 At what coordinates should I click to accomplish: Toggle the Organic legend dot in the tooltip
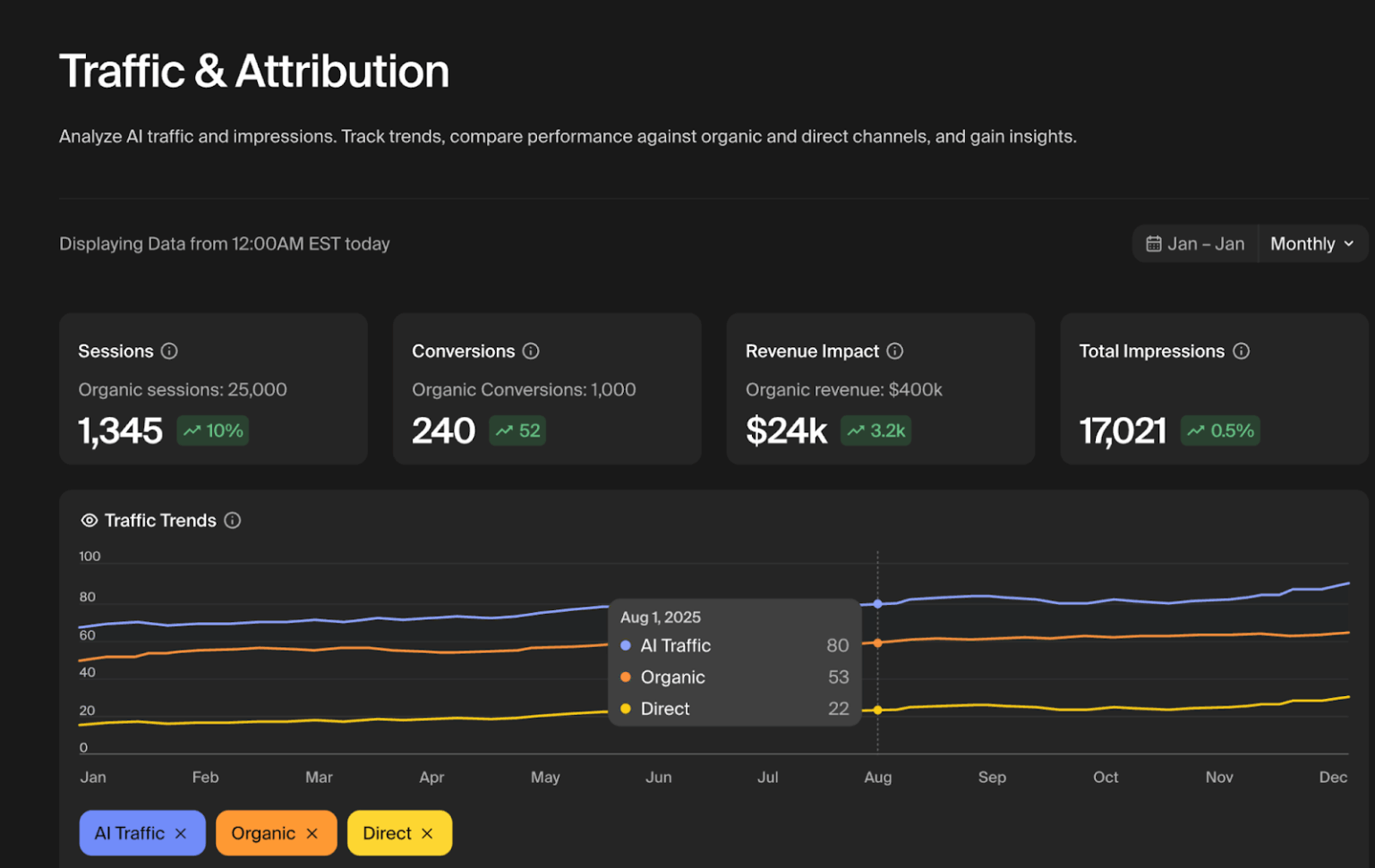626,677
